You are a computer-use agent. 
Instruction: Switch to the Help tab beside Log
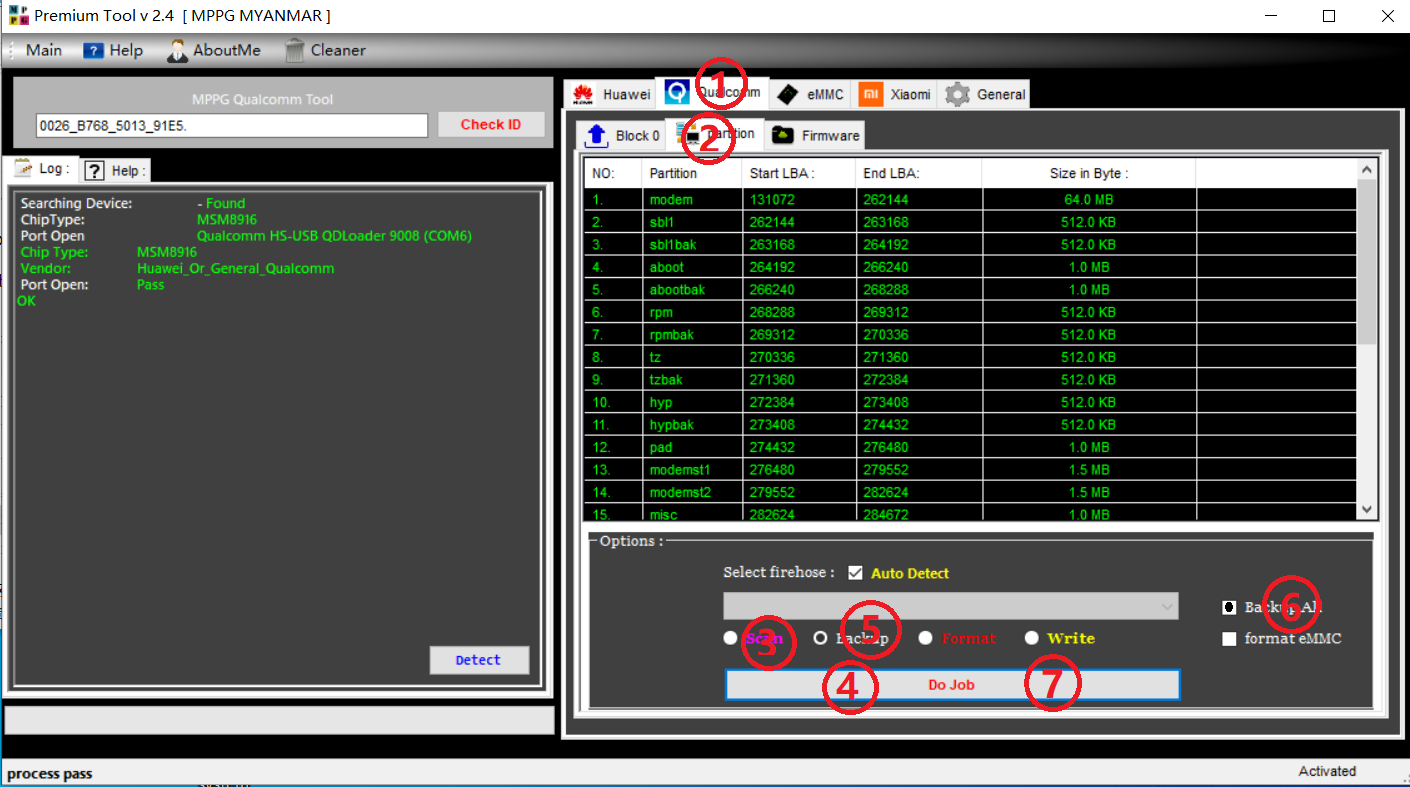tap(115, 170)
